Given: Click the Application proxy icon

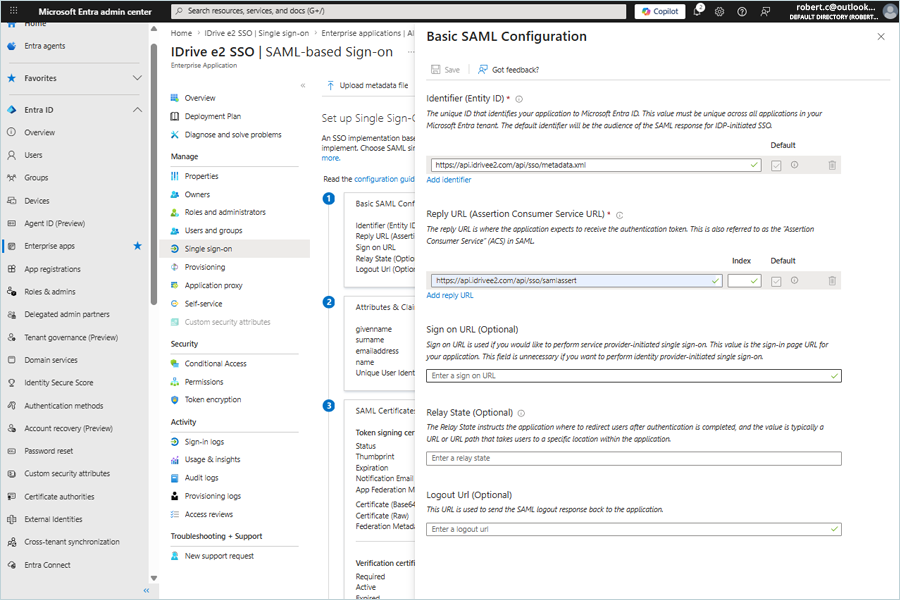Looking at the screenshot, I should (x=174, y=285).
